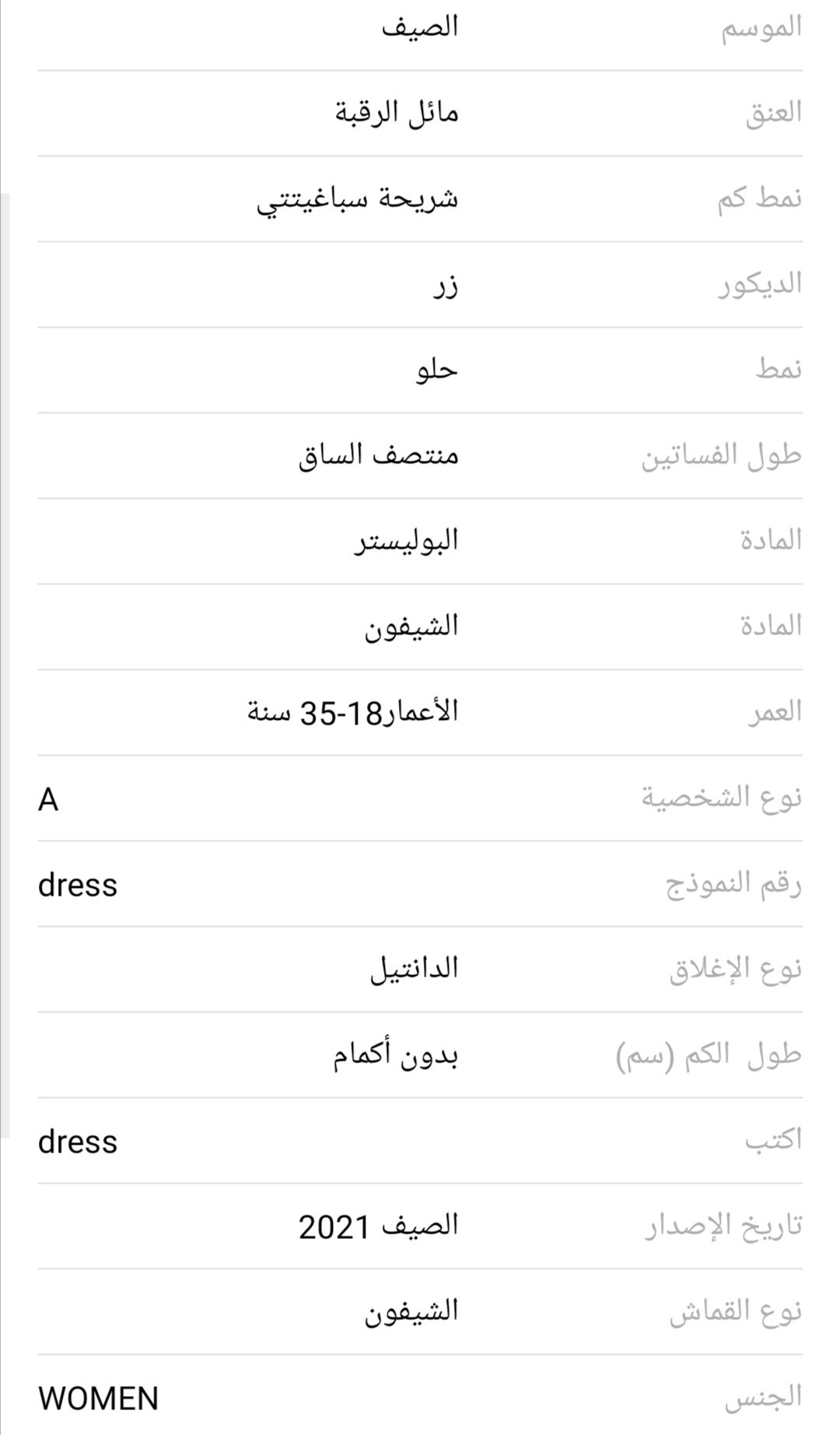This screenshot has height=1435, width=840.
Task: Click the A value beside نوع الشخصية
Action: pyautogui.click(x=48, y=799)
